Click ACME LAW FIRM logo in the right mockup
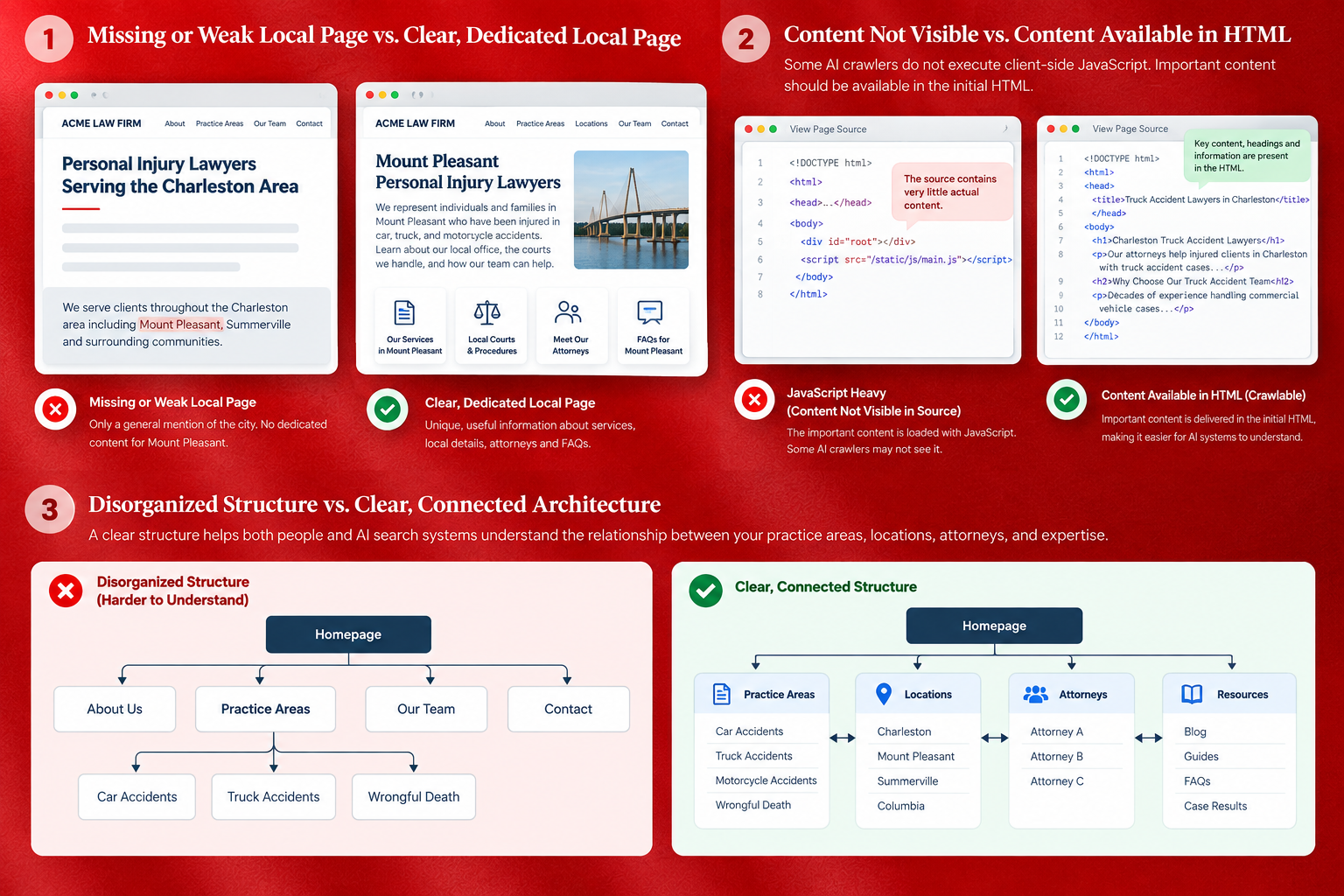 click(415, 123)
